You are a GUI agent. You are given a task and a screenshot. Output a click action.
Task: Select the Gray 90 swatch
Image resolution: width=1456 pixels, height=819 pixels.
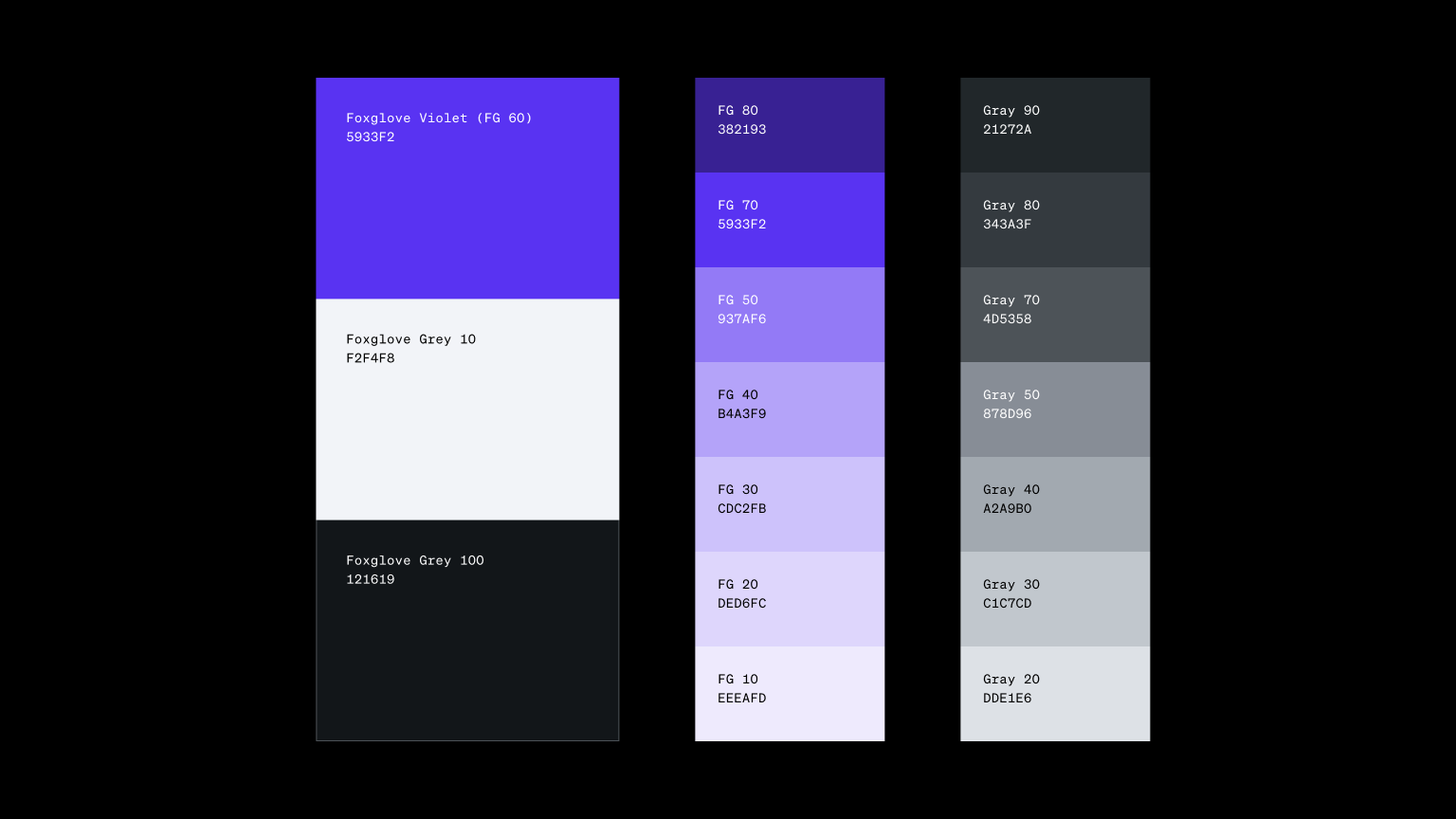[x=1055, y=125]
